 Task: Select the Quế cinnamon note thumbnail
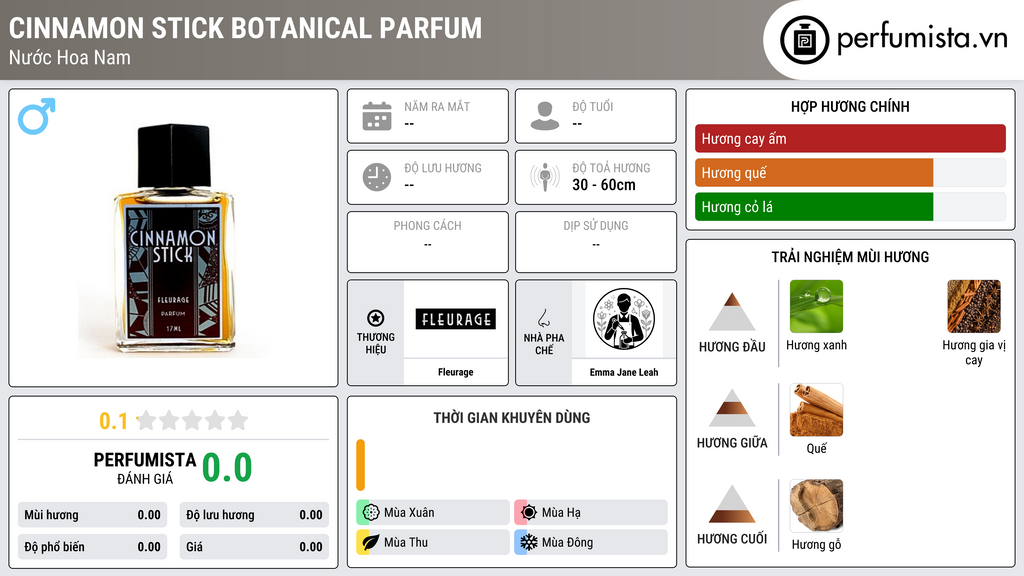coord(816,410)
